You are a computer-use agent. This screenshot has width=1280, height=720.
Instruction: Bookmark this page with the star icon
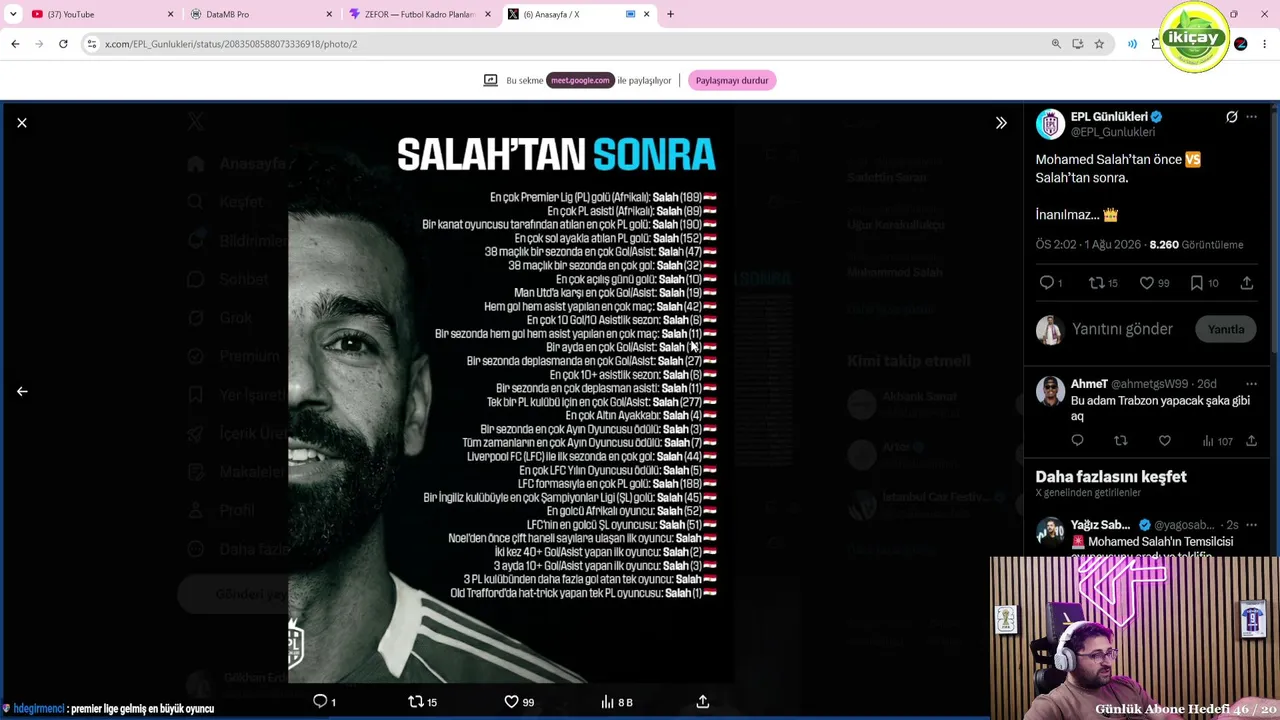[x=1099, y=44]
